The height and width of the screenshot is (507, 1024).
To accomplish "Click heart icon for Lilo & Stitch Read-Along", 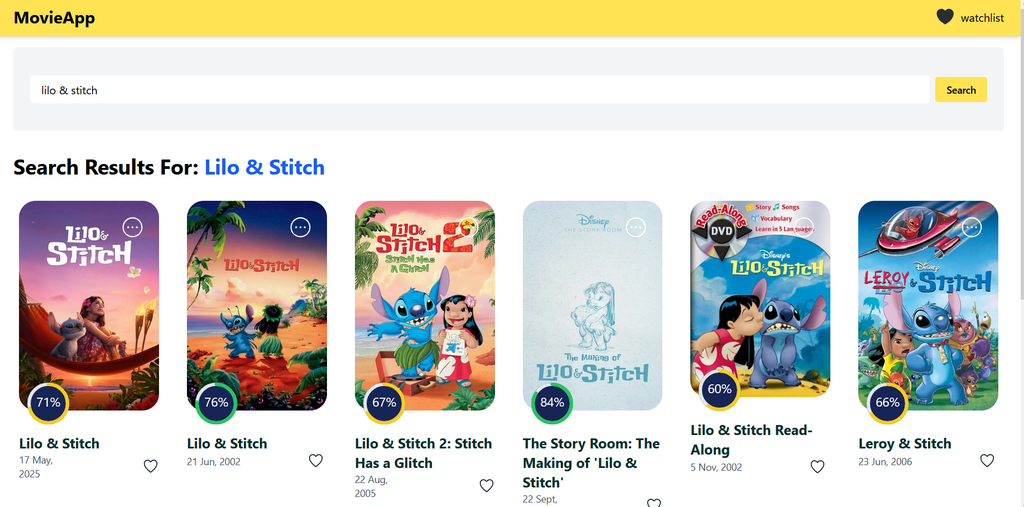I will click(x=818, y=466).
